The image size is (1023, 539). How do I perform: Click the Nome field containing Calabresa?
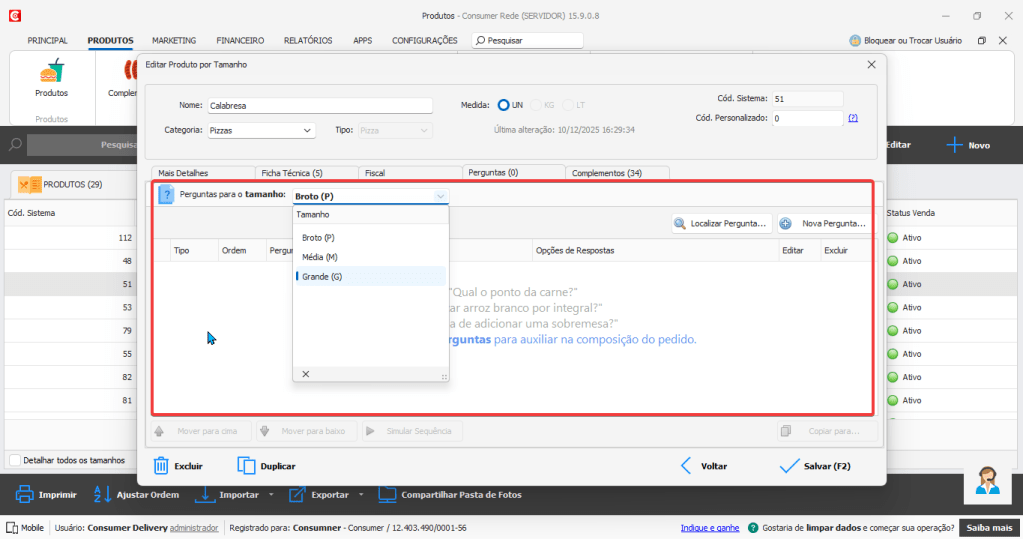pos(318,105)
